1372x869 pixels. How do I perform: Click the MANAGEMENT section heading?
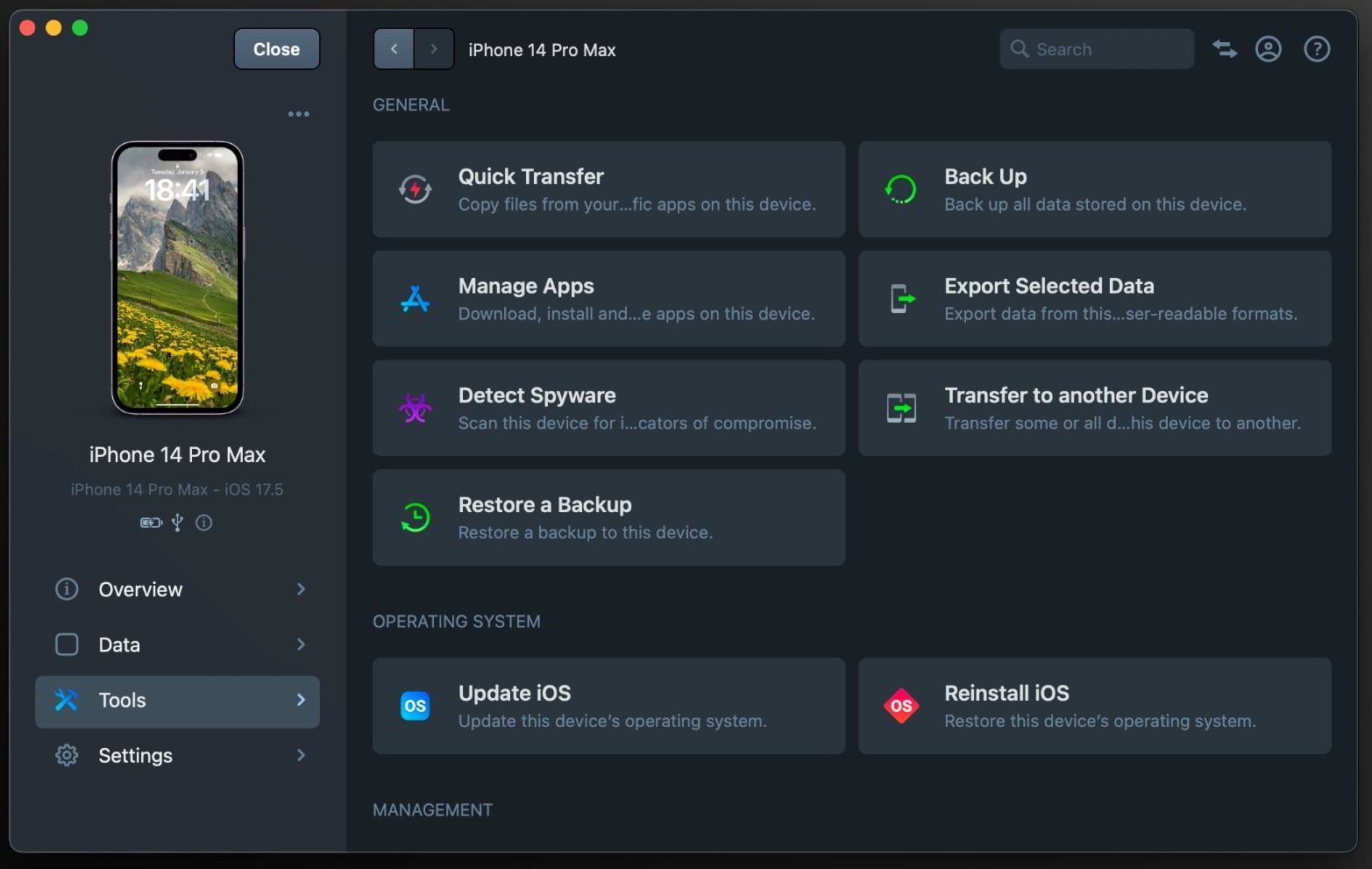[x=433, y=809]
